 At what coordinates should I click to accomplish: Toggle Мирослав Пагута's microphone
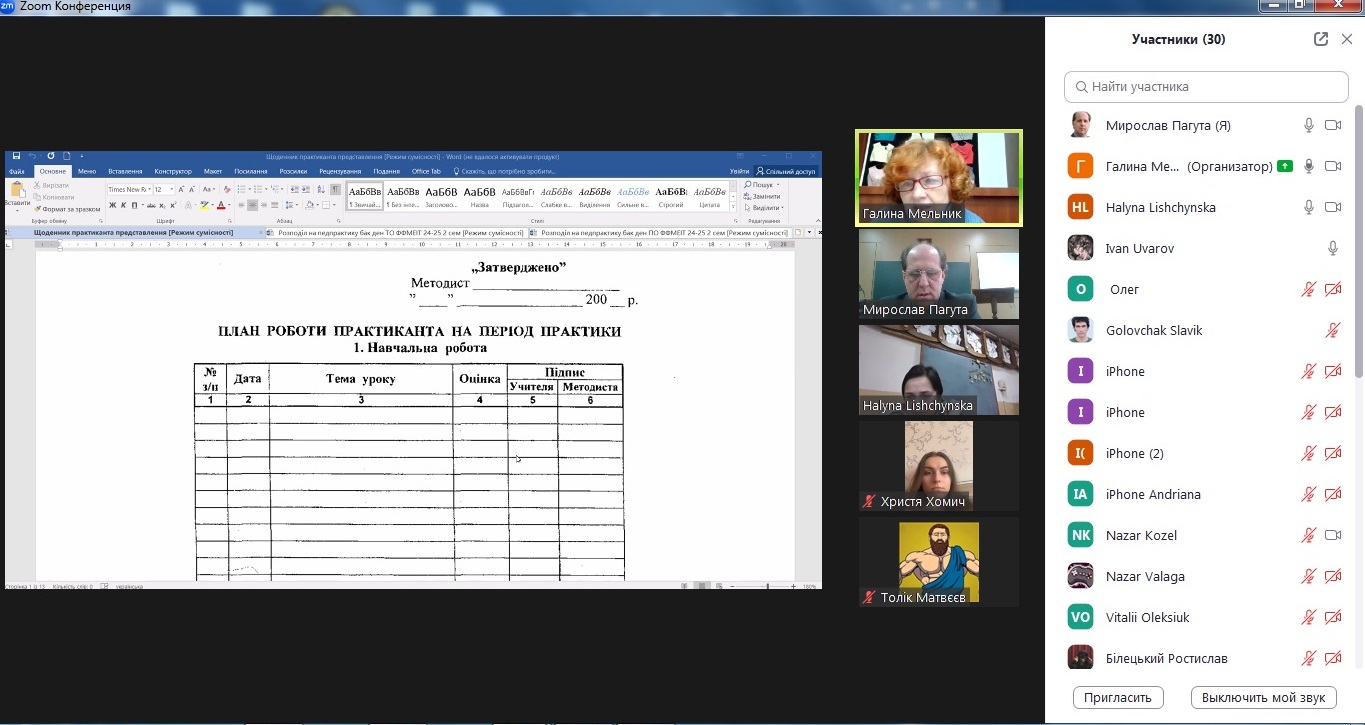tap(1308, 125)
